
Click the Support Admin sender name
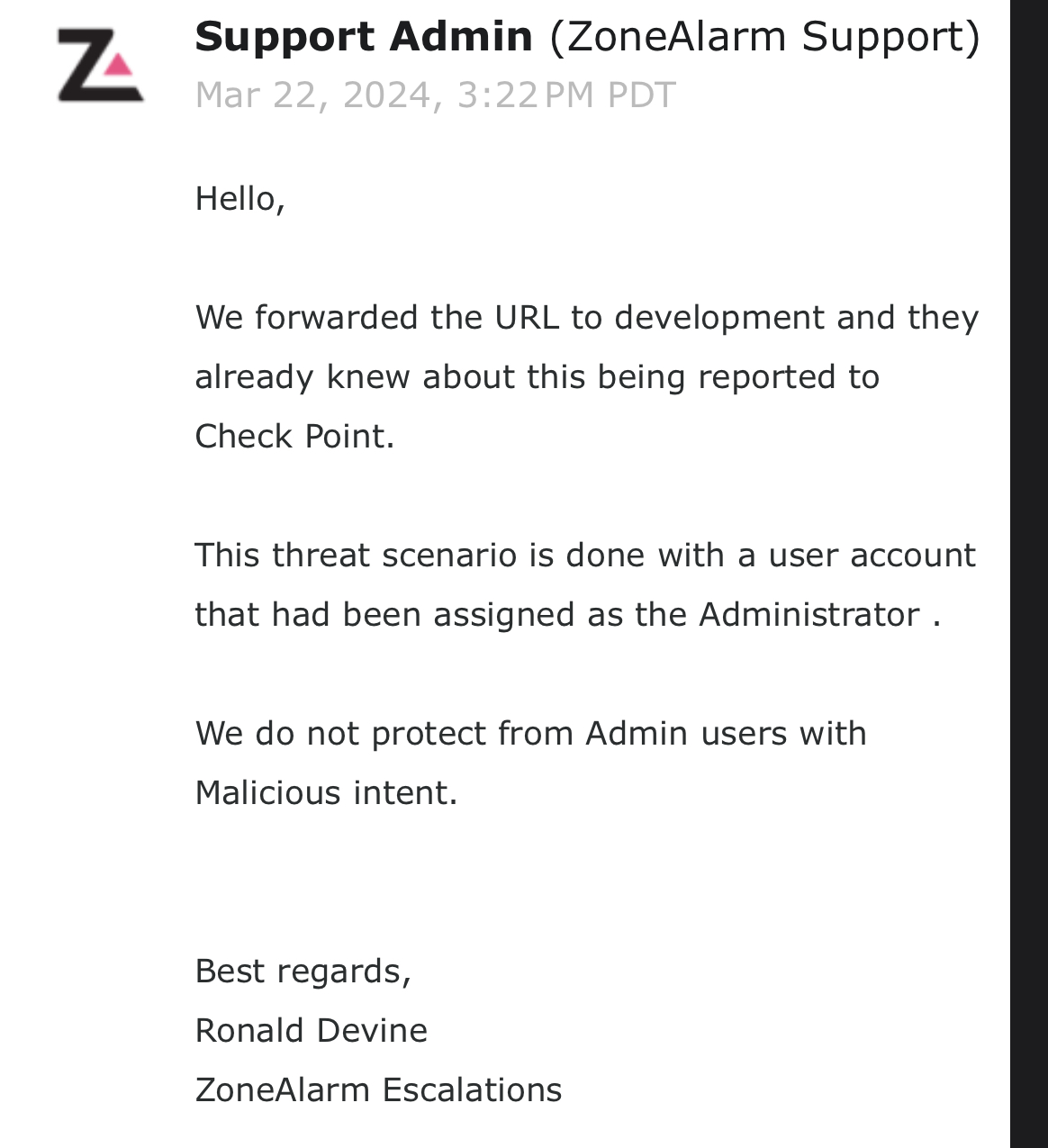coord(364,38)
